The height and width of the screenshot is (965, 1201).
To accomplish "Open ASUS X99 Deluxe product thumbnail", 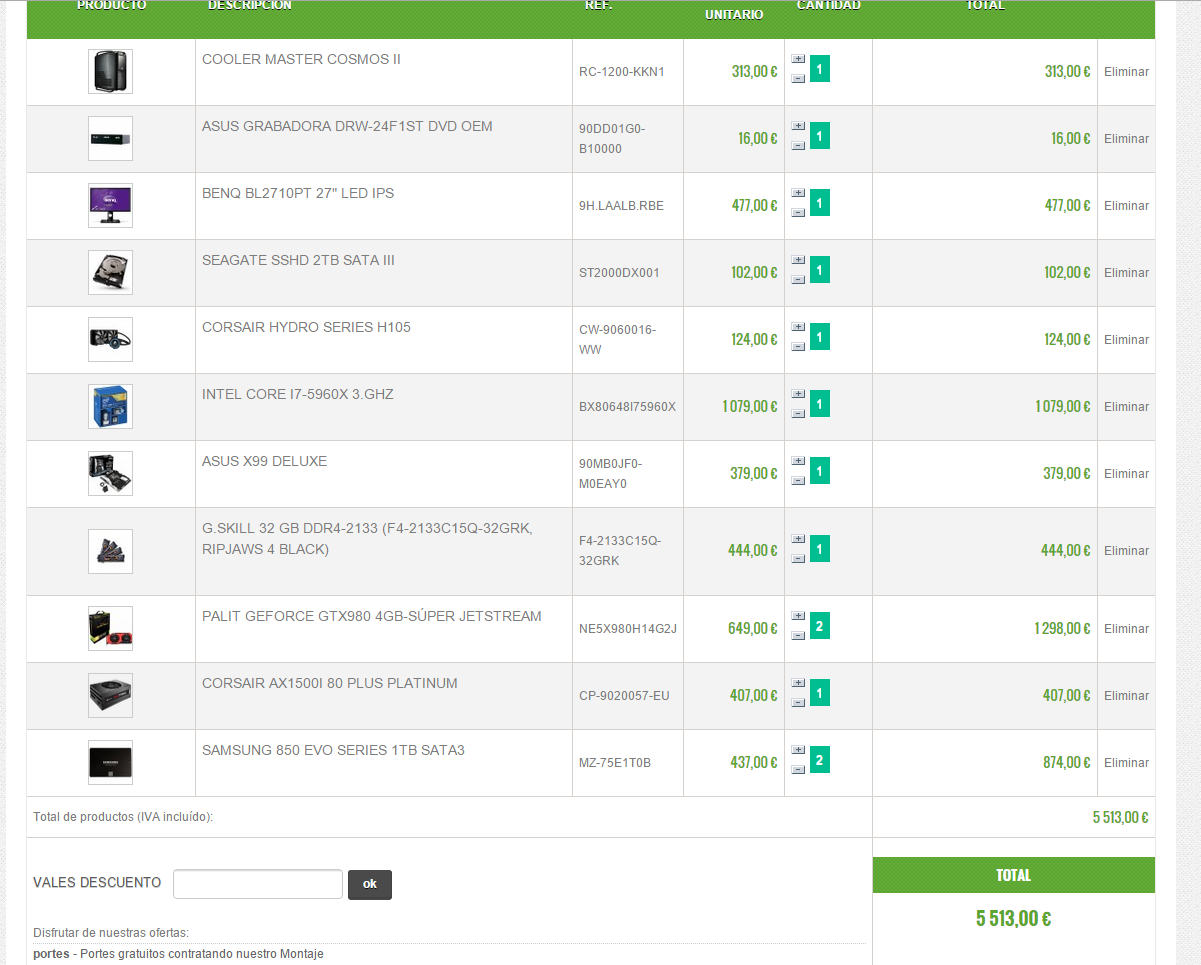I will point(110,474).
